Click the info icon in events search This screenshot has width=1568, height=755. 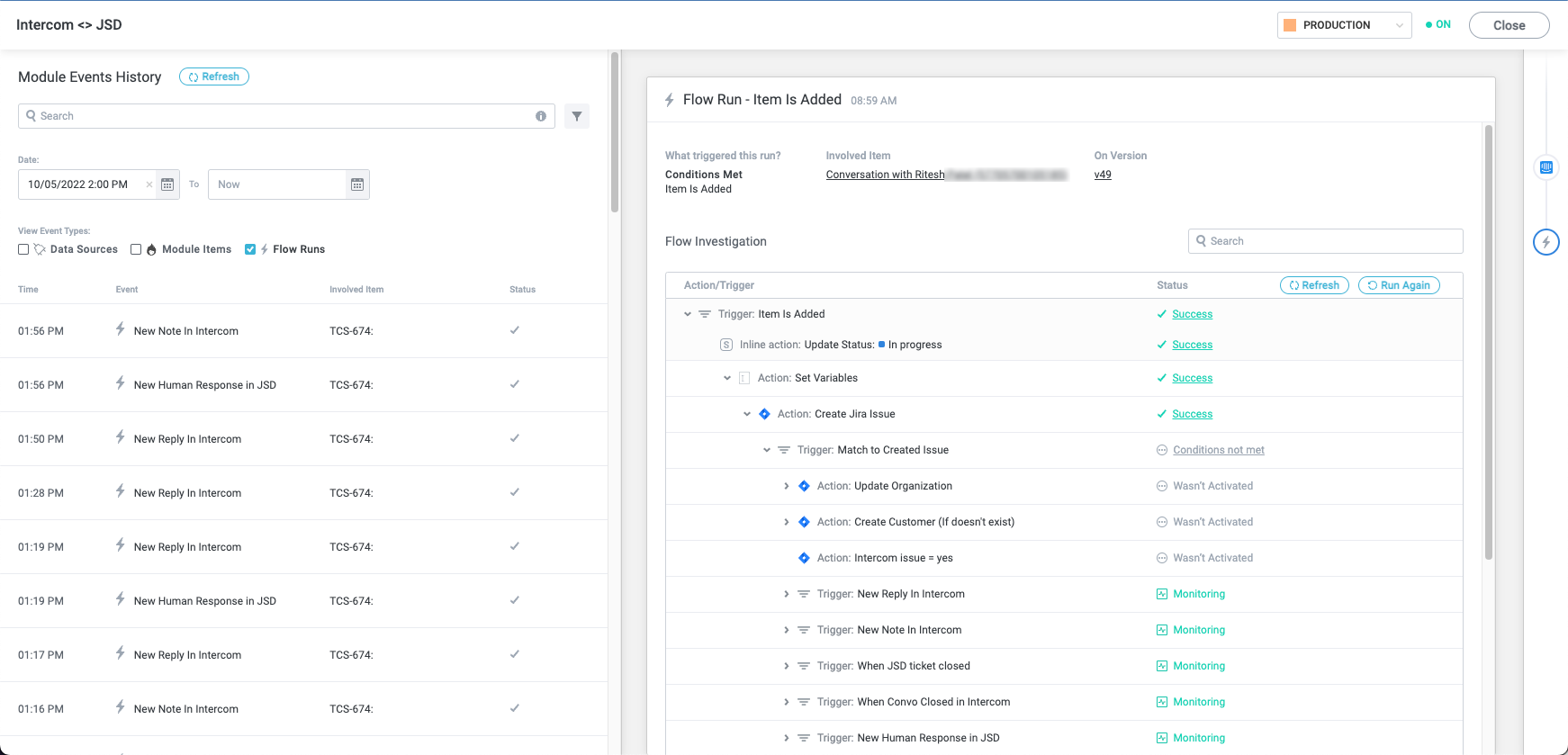click(541, 116)
